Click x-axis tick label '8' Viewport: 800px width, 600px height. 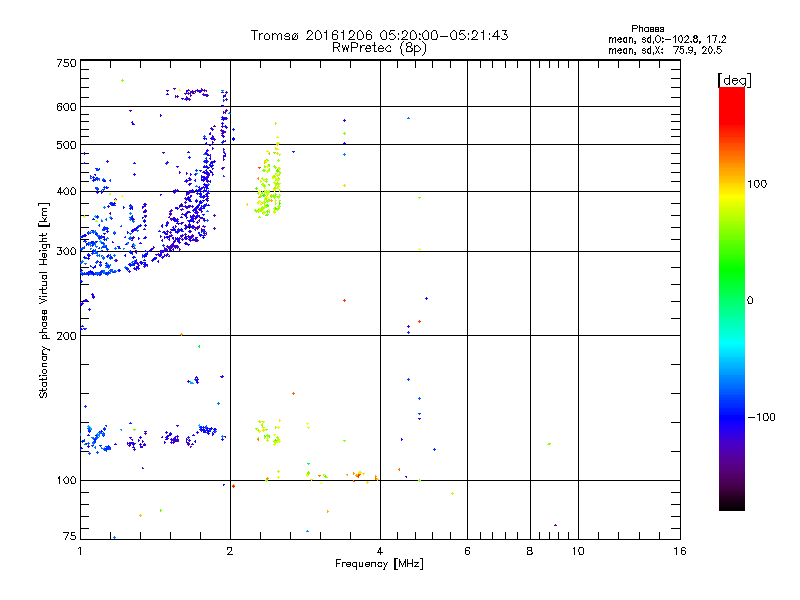pos(530,551)
